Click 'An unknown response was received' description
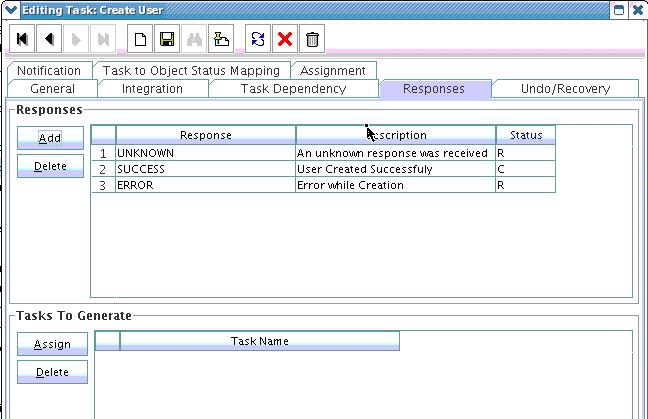 click(395, 153)
